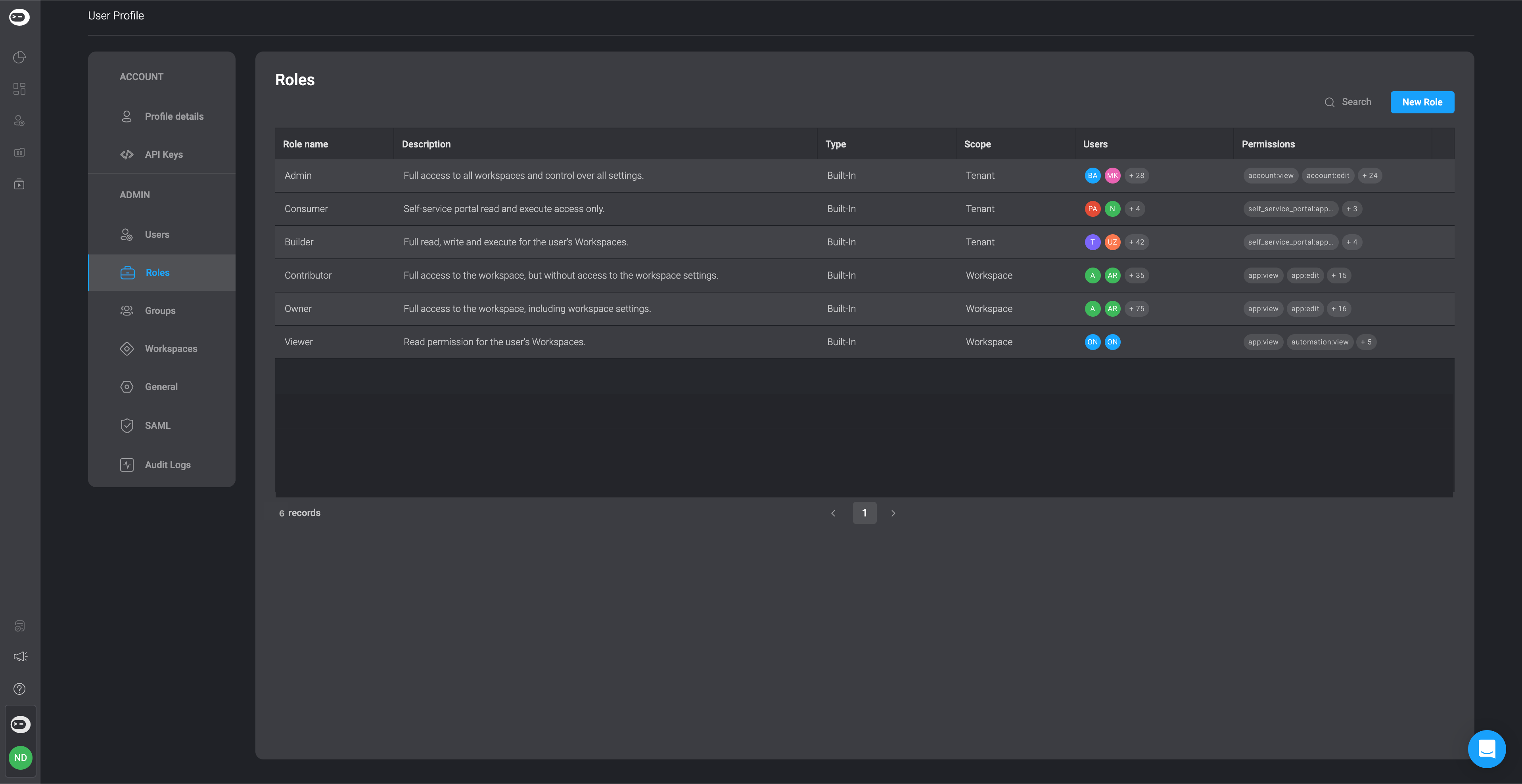Expand +28 users in Admin row
This screenshot has width=1522, height=784.
[x=1136, y=175]
